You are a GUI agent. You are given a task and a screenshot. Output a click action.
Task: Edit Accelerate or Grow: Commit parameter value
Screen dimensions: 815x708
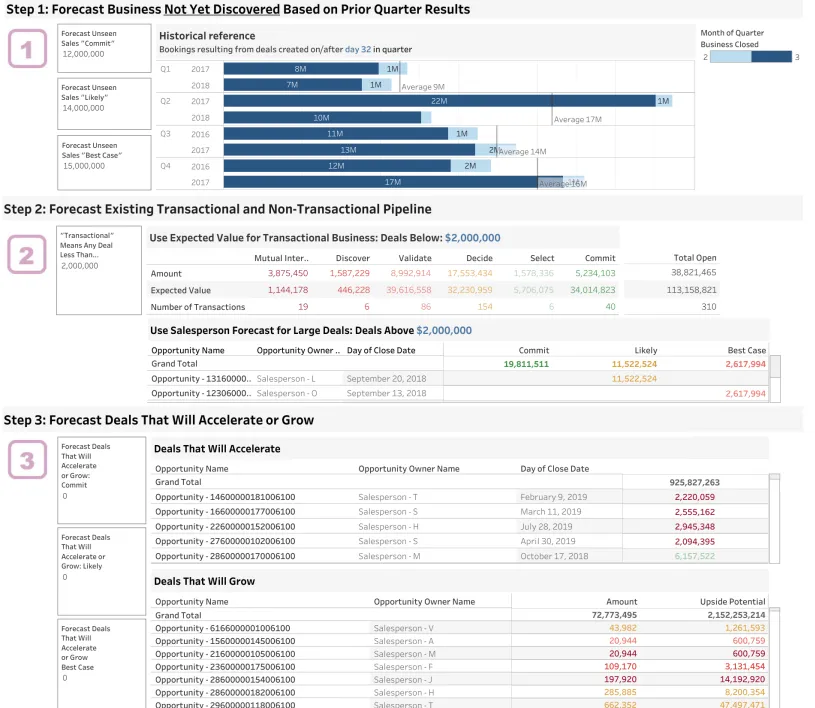(x=65, y=496)
